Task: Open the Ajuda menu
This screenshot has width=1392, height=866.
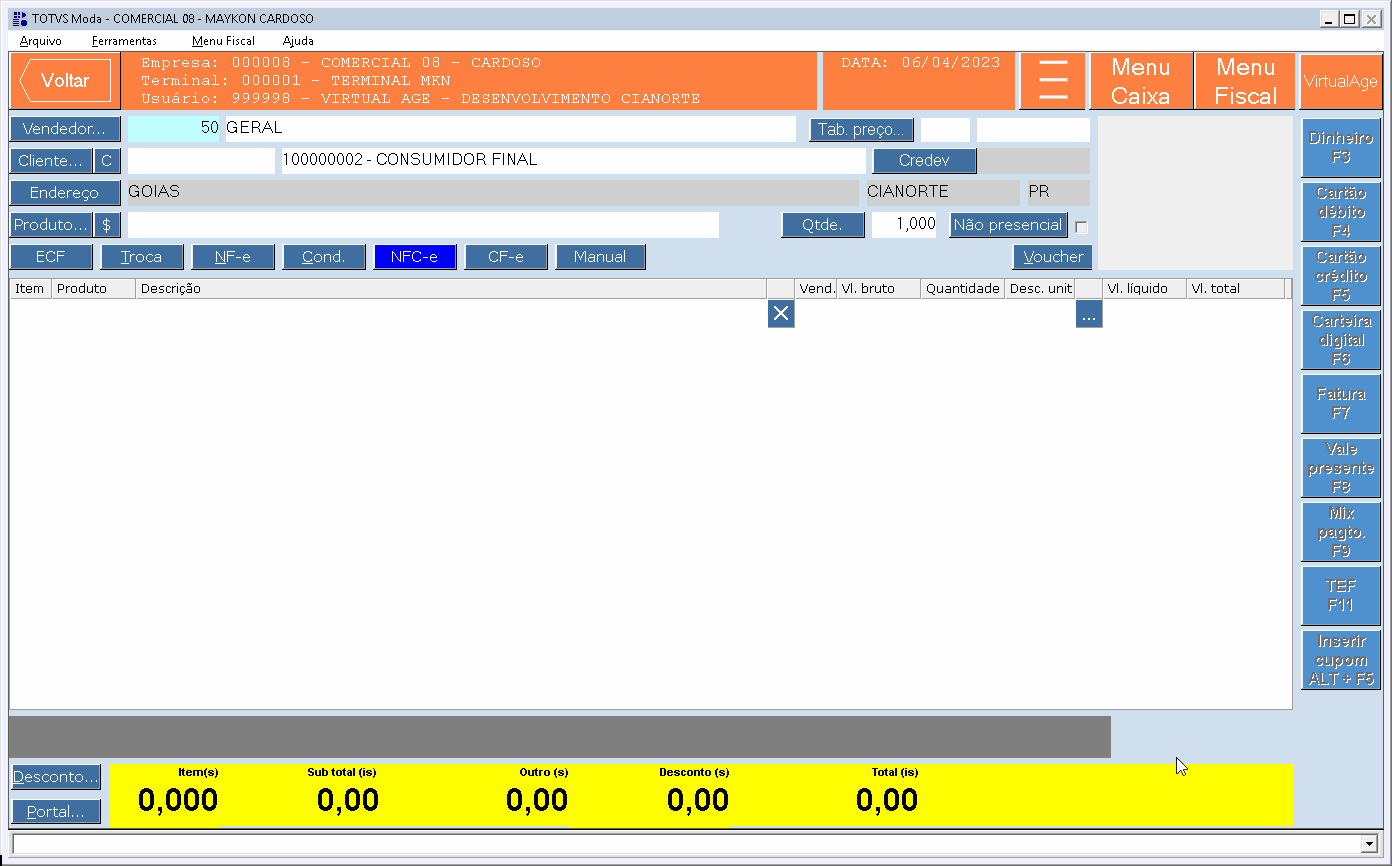Action: click(298, 41)
